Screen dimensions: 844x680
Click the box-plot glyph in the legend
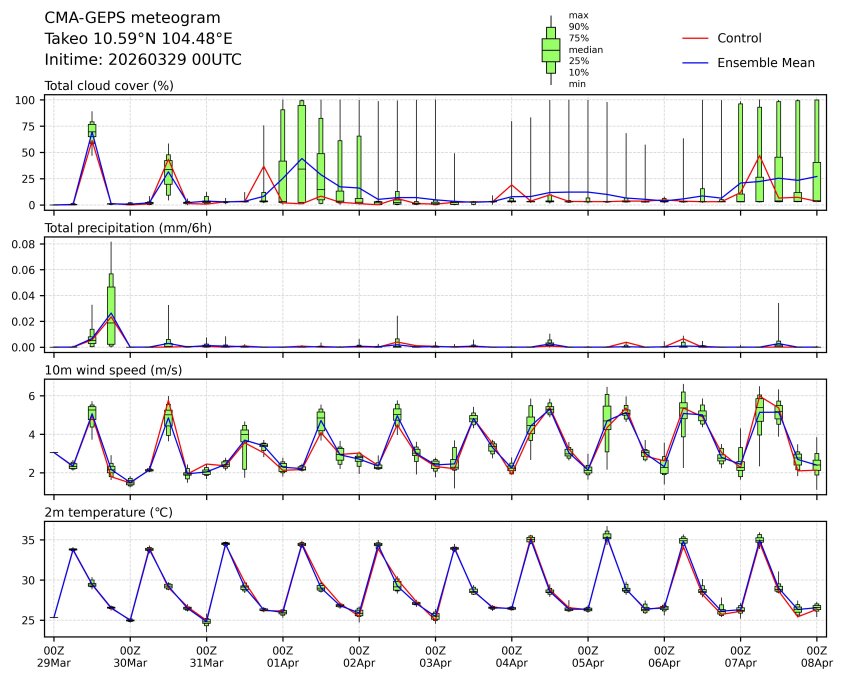[550, 49]
